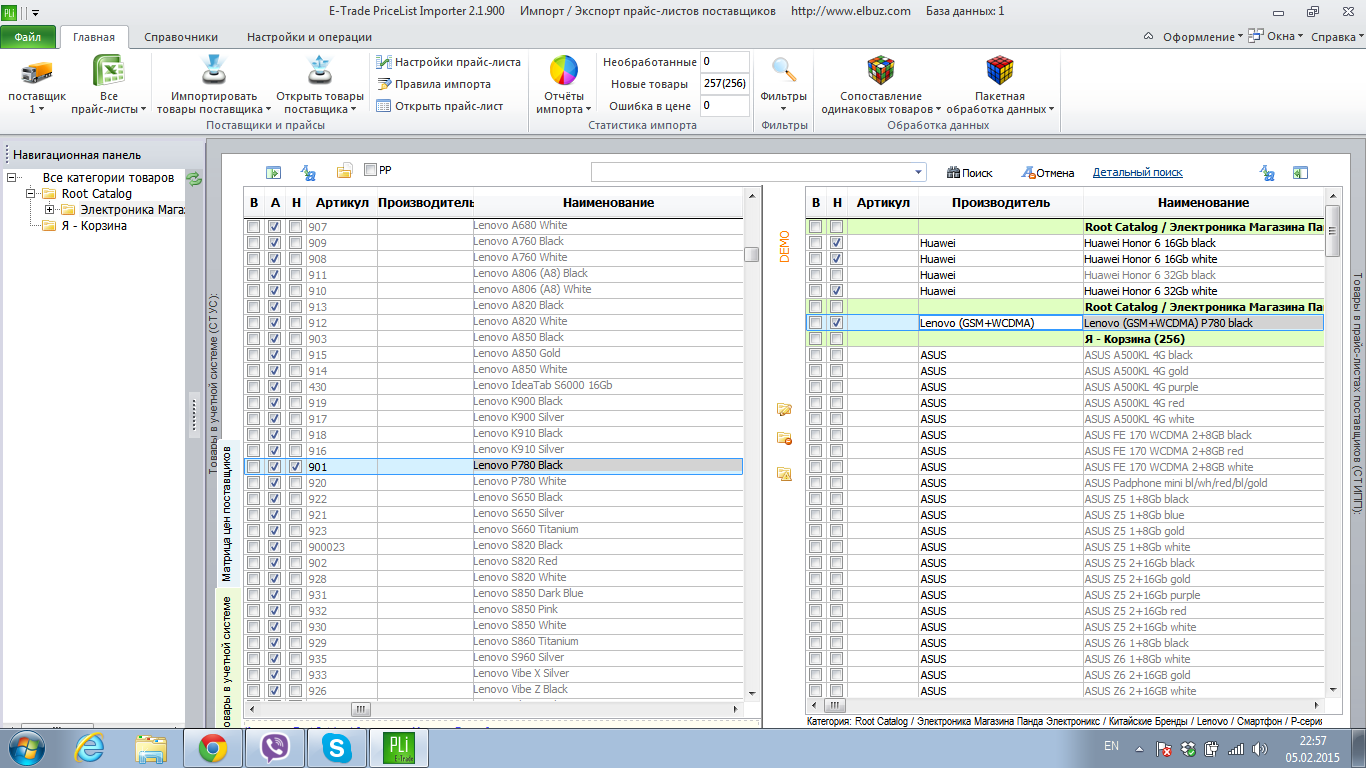
Task: Collapse Все категории товаров tree node
Action: click(12, 178)
